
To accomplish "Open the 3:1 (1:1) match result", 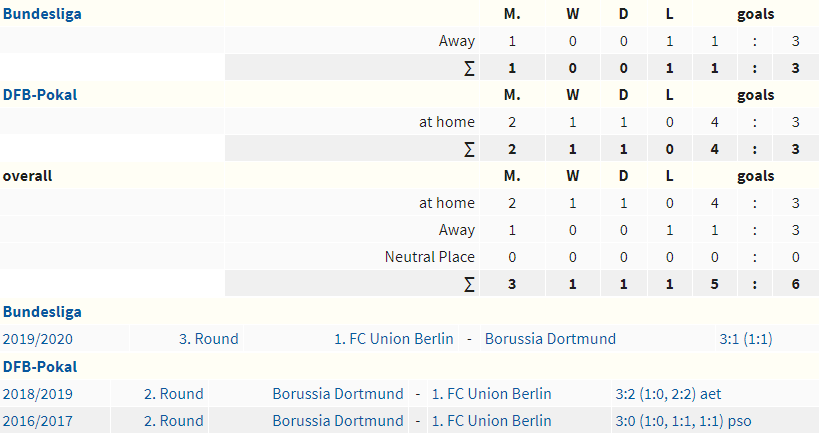I will tap(746, 339).
